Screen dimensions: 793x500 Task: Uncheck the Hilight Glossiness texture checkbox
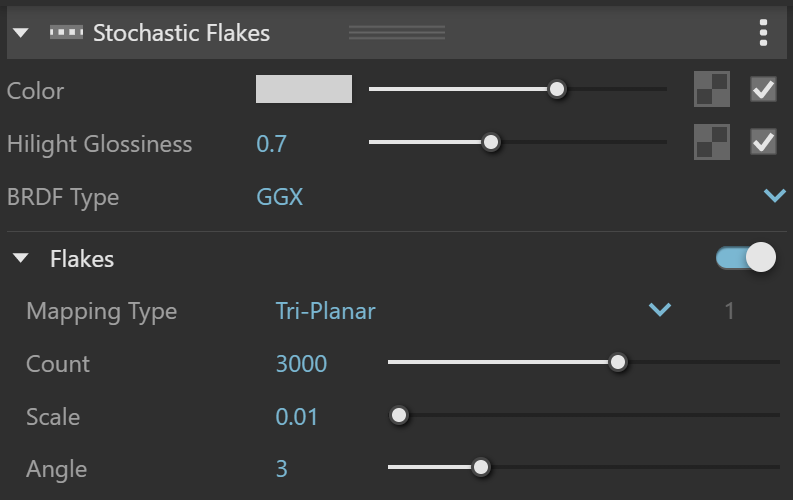[x=763, y=142]
